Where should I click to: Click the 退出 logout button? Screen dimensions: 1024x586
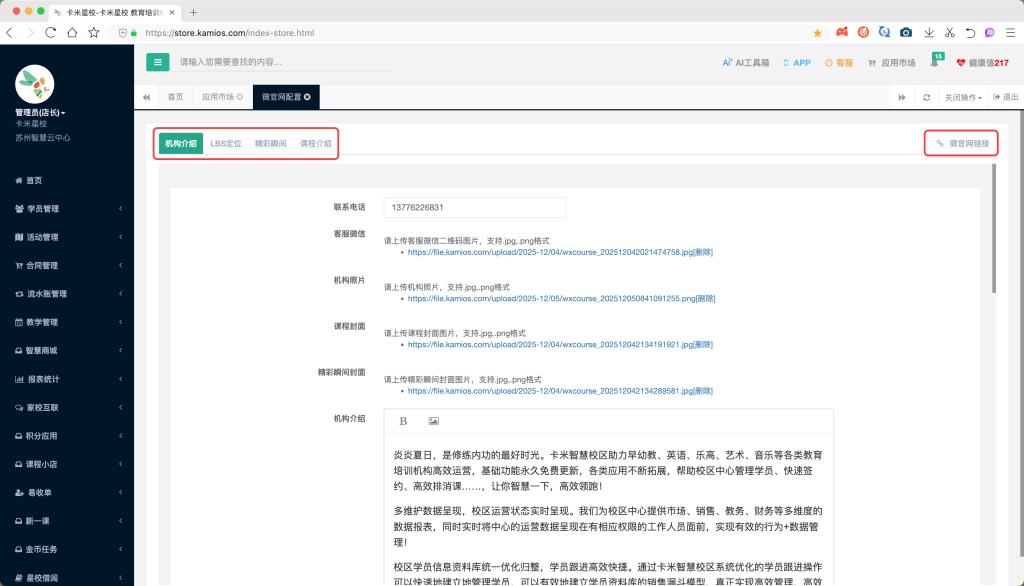1006,97
